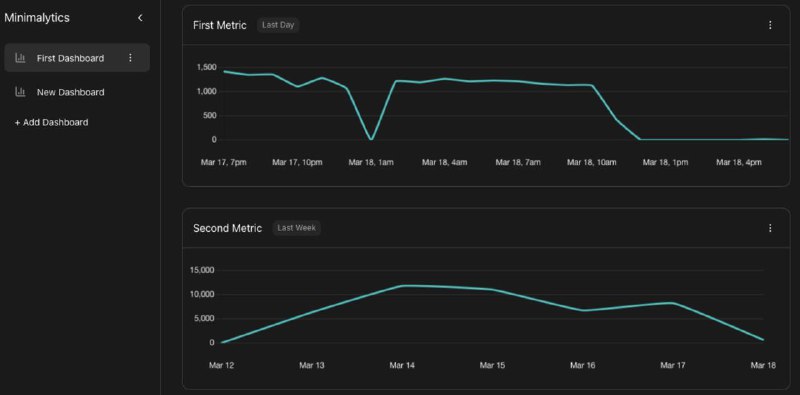Change the Last Week time range badge

(296, 228)
